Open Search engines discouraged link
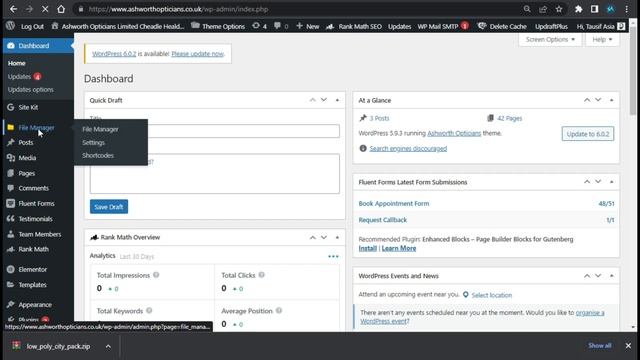 [408, 149]
